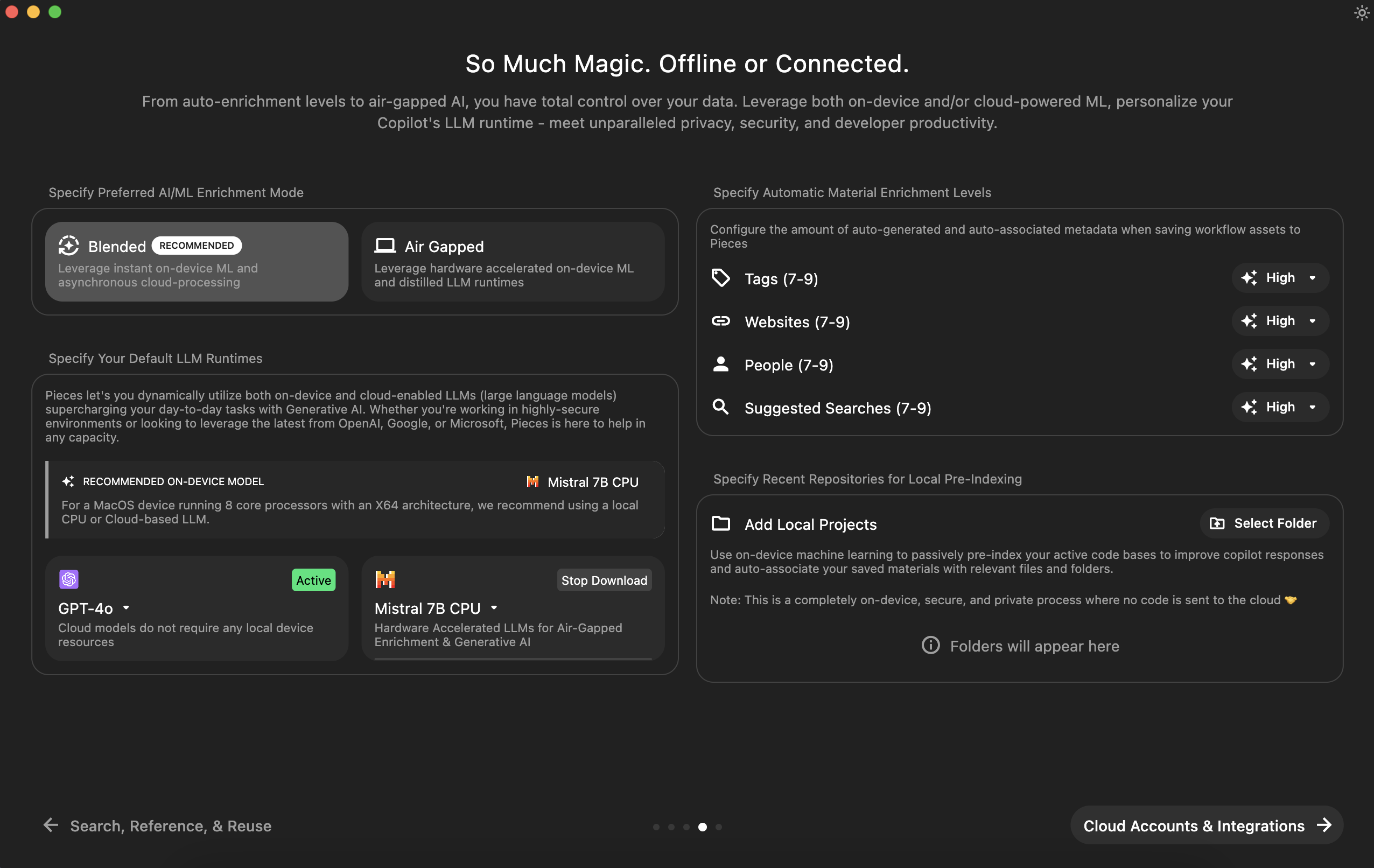Open the Websites High level dropdown

tap(1280, 321)
